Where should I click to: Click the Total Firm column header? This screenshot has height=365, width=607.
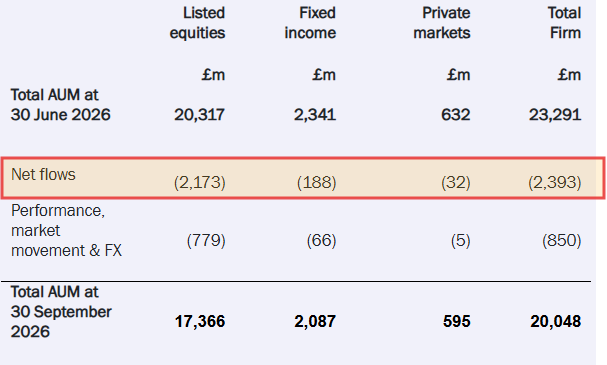point(564,23)
